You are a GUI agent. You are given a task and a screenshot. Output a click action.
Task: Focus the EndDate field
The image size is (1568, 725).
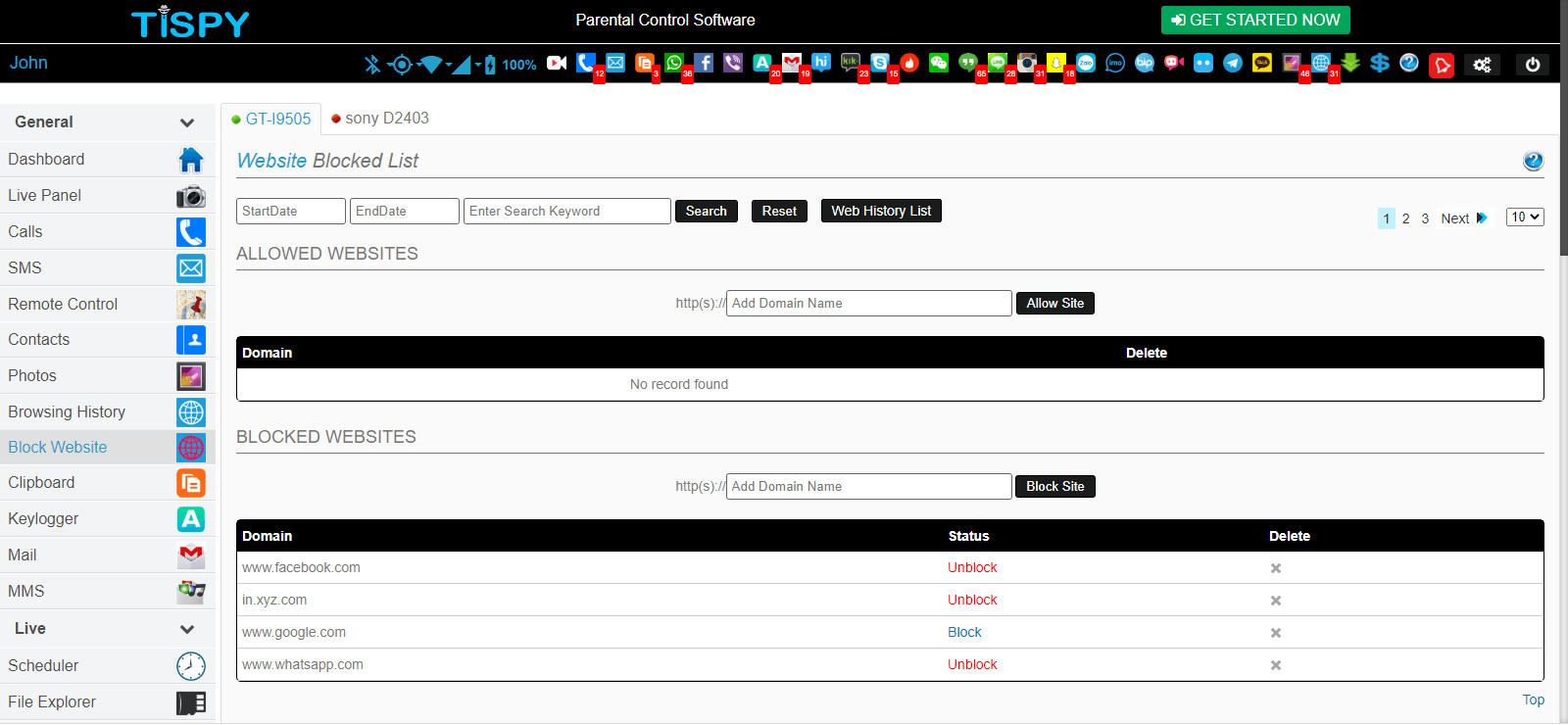pos(405,211)
